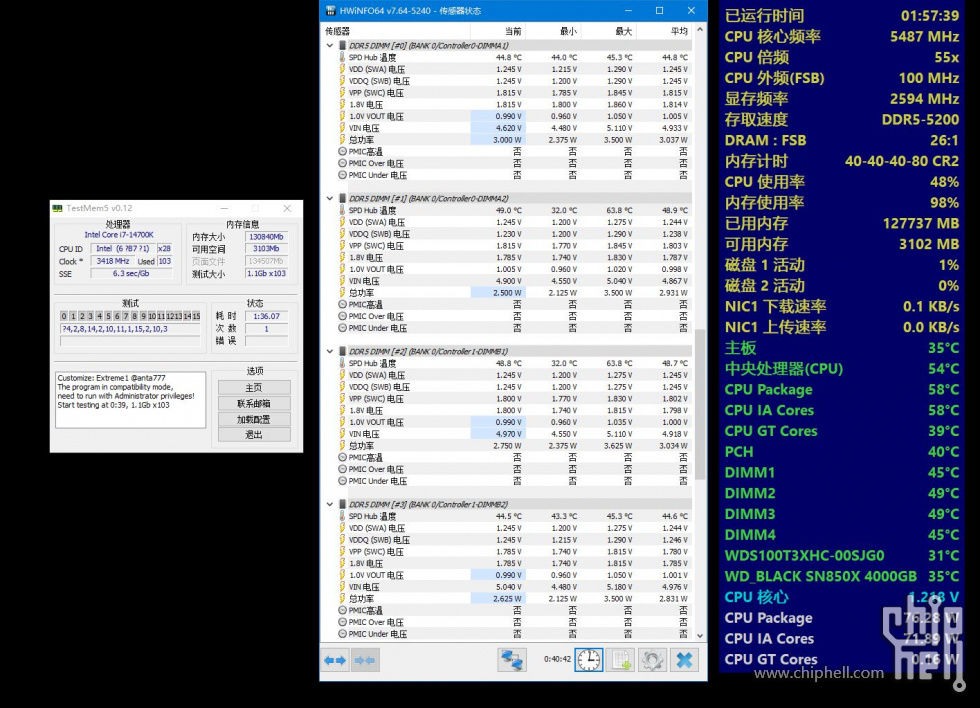
Task: Click memory chip icon of DIMM [#1] header
Action: 342,199
